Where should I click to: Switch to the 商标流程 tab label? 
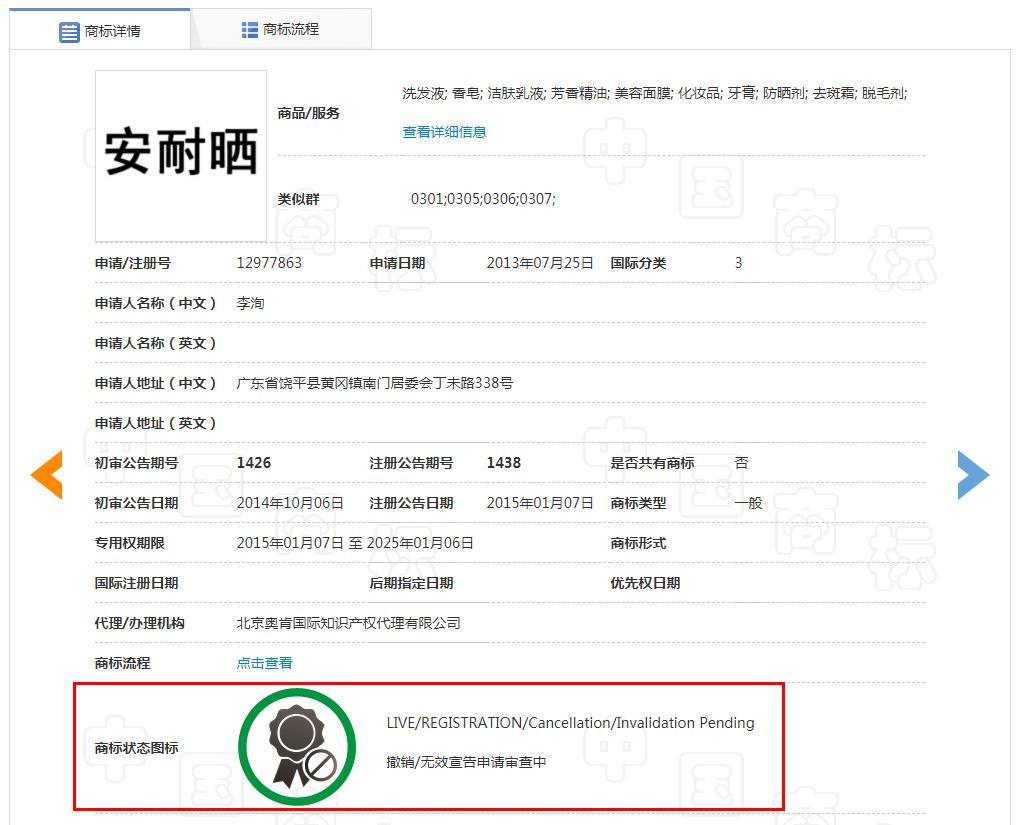coord(291,30)
